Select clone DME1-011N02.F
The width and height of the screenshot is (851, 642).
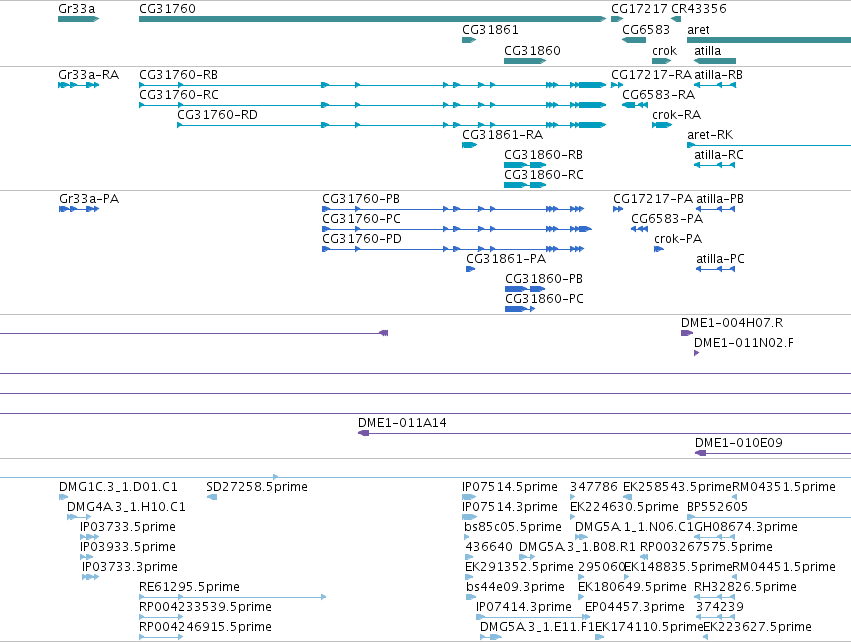[x=744, y=343]
